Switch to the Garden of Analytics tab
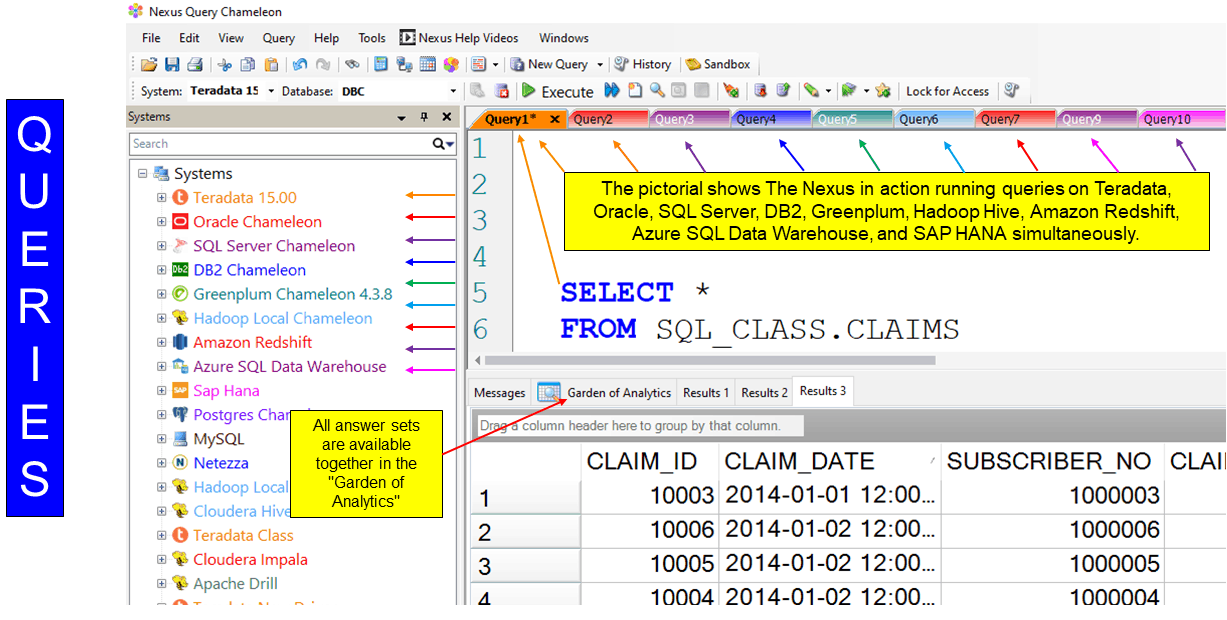Screen dimensions: 1227x620 [606, 393]
